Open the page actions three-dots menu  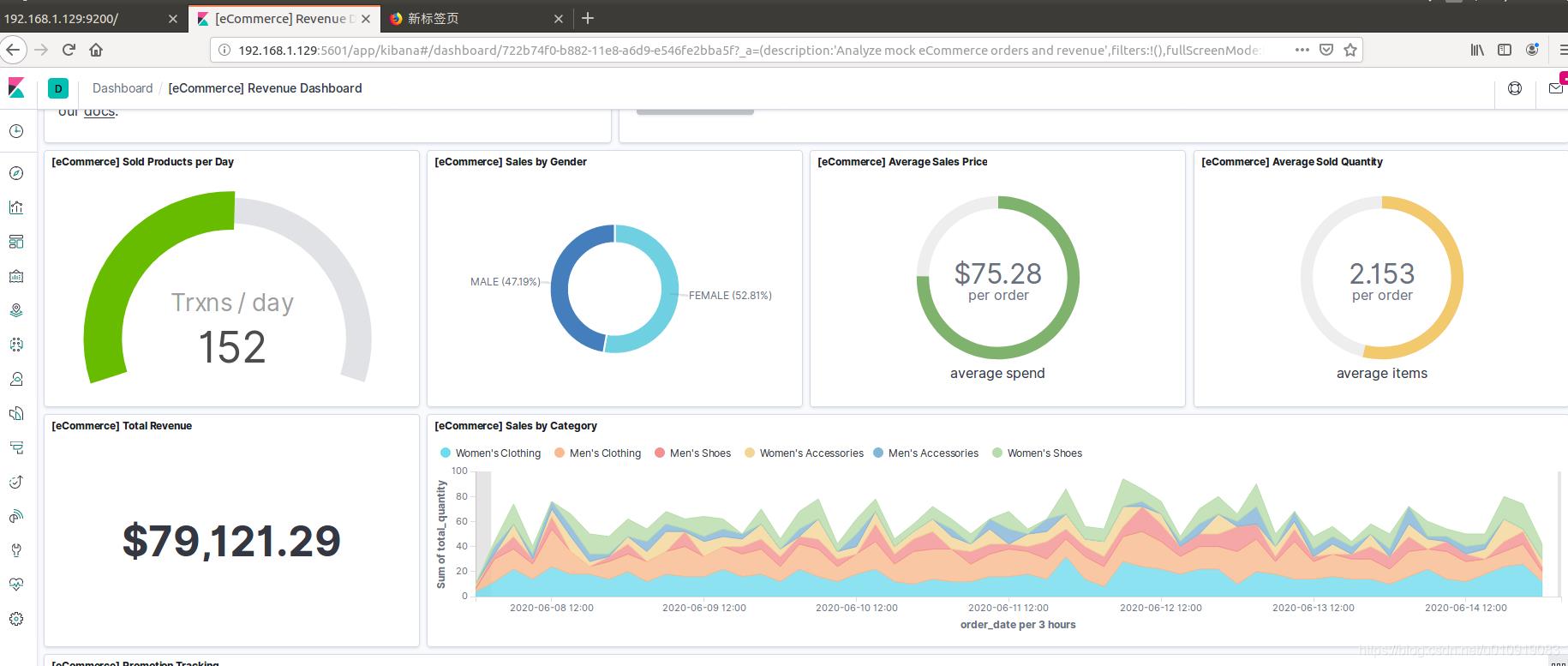click(x=1302, y=50)
